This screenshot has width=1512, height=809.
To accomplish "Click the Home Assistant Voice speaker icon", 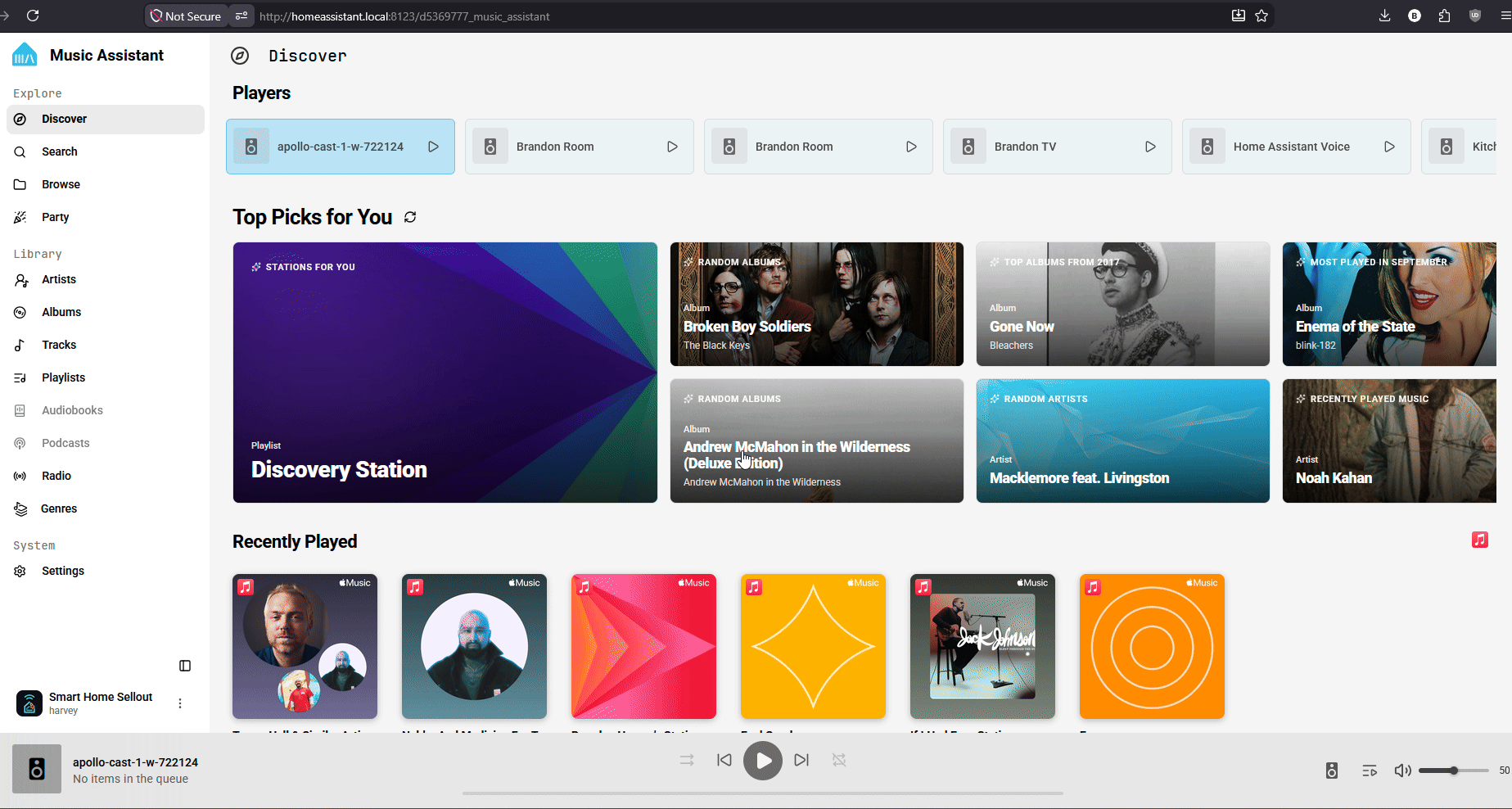I will click(1207, 147).
